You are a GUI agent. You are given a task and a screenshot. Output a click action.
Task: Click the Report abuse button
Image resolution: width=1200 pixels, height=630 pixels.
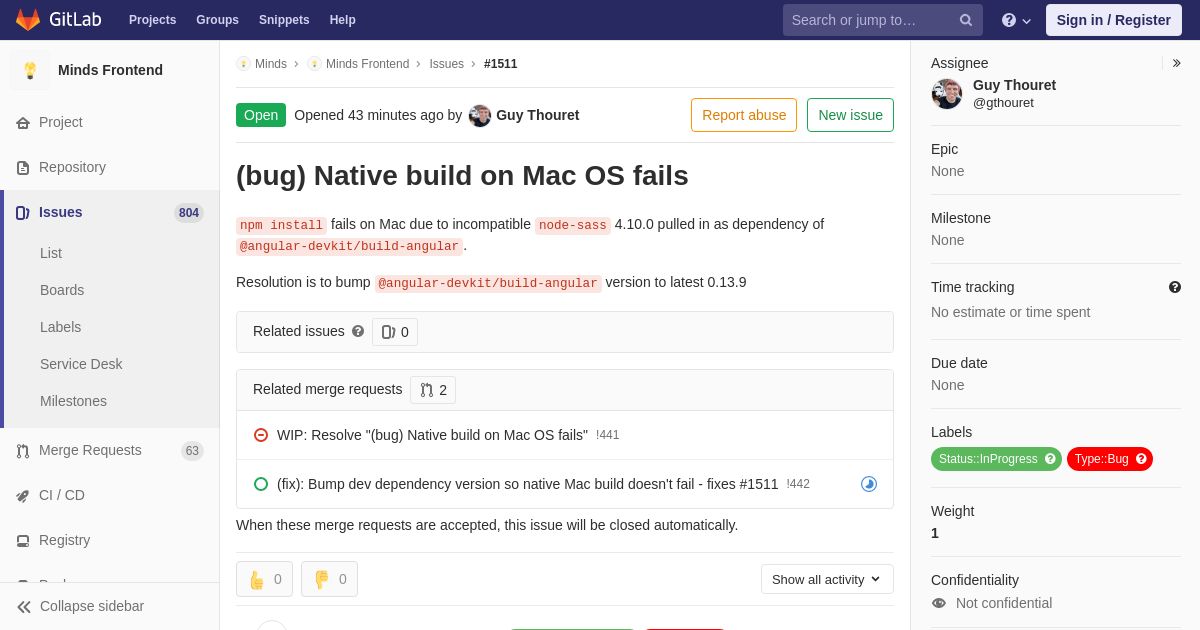(744, 115)
